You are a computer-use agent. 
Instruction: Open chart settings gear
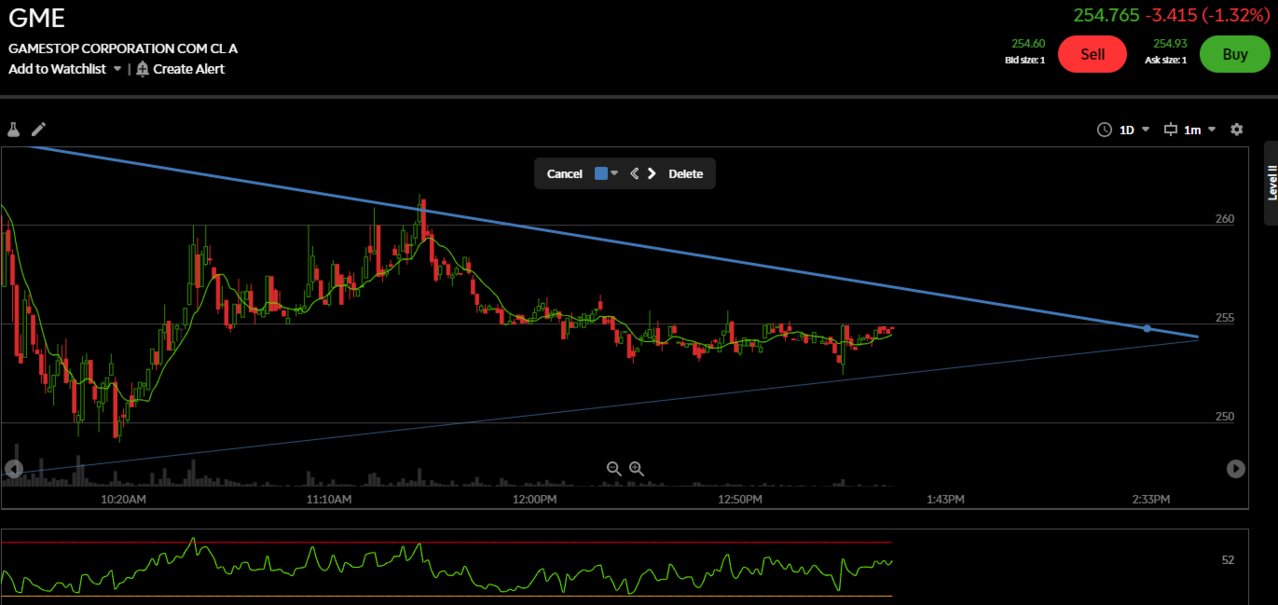(1237, 129)
